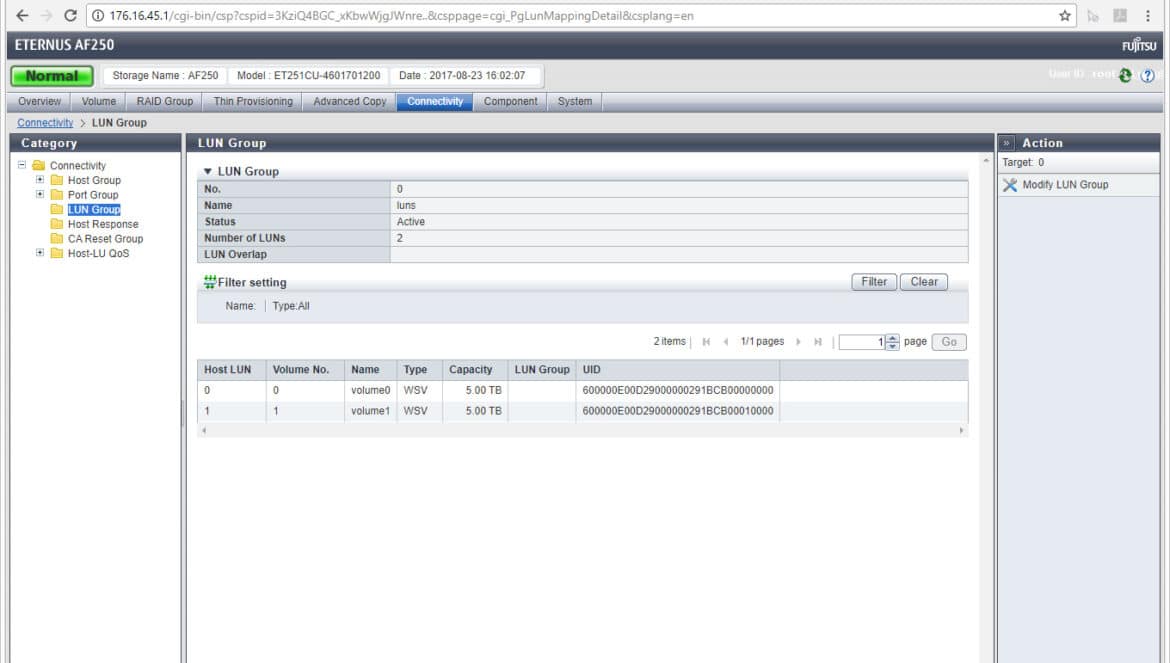Open the Volume tab
This screenshot has width=1170, height=663.
point(98,101)
